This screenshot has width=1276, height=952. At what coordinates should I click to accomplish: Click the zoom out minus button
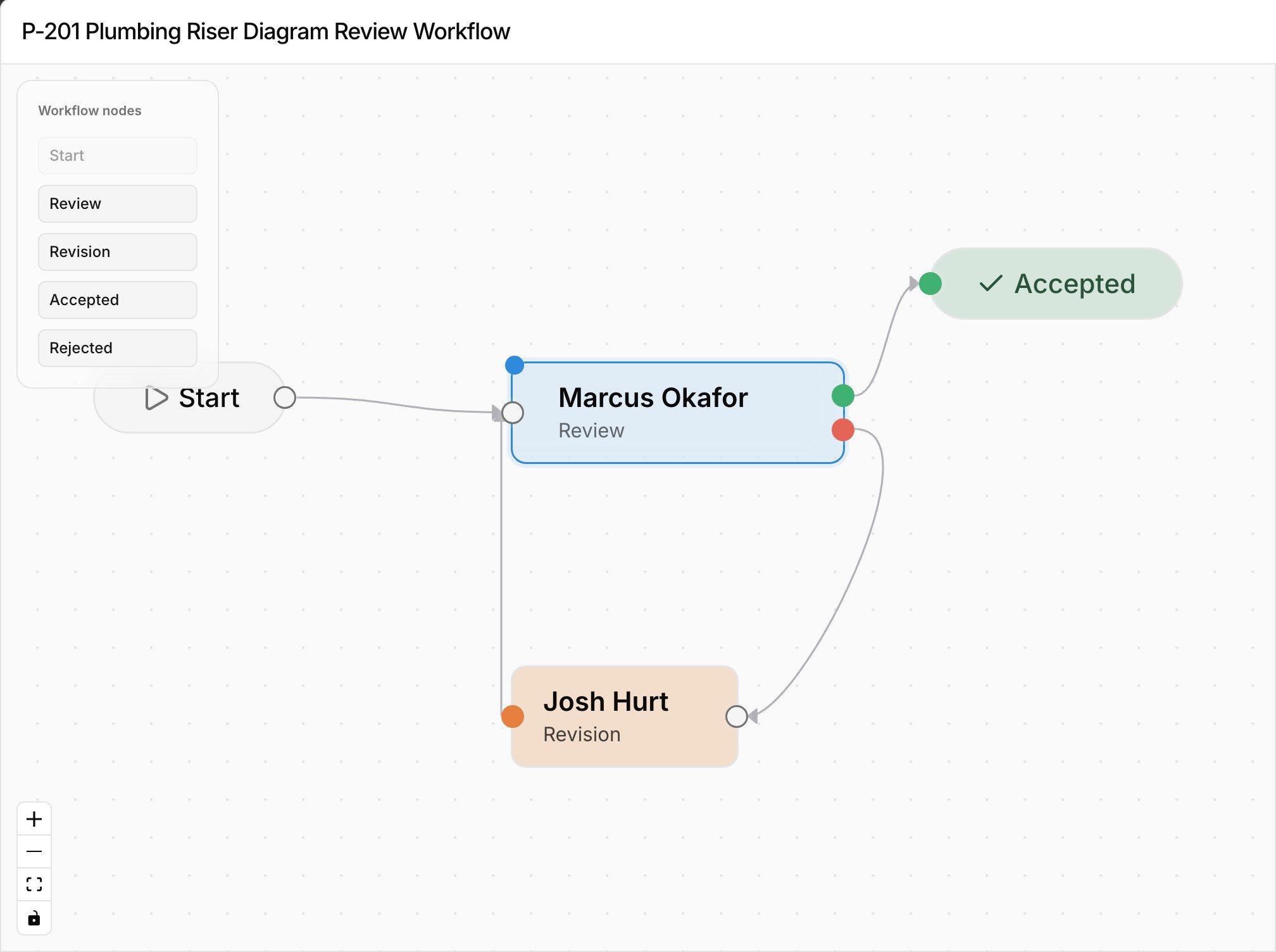click(x=34, y=852)
